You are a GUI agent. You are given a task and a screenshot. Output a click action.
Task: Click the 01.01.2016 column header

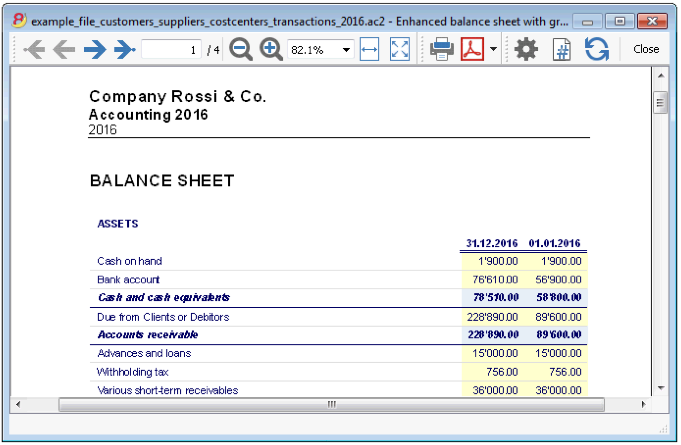[x=554, y=243]
